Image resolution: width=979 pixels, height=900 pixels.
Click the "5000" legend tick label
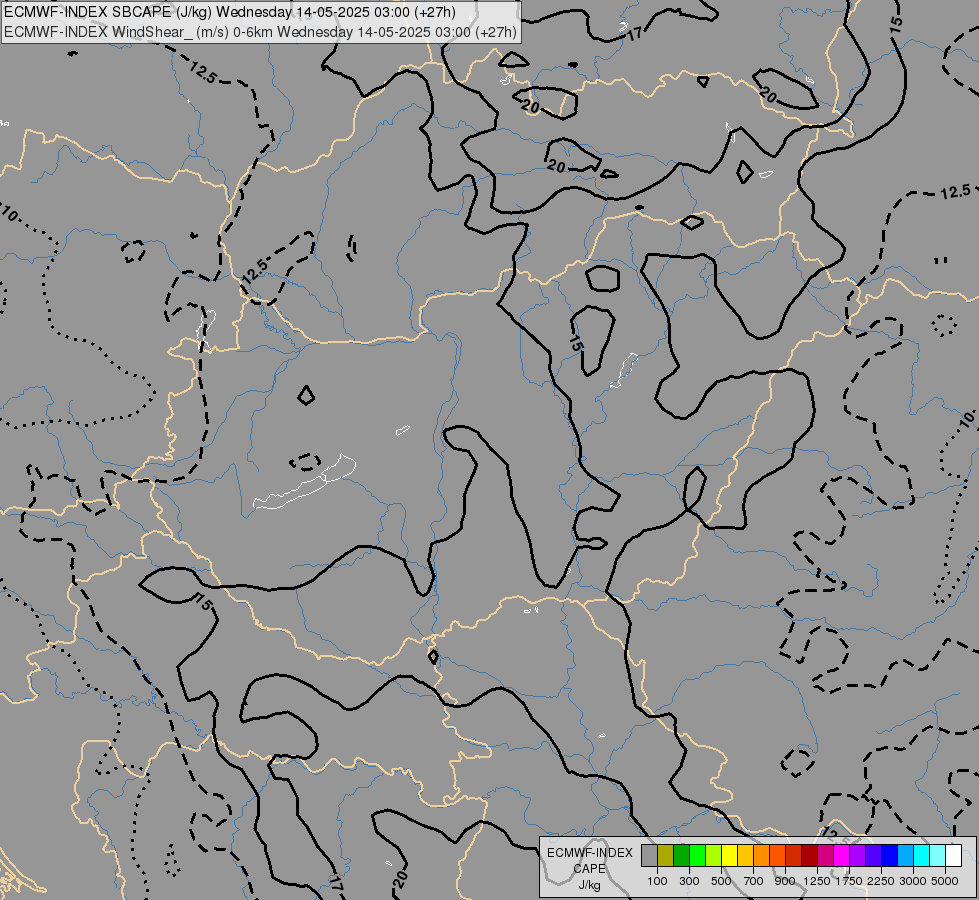click(x=945, y=881)
